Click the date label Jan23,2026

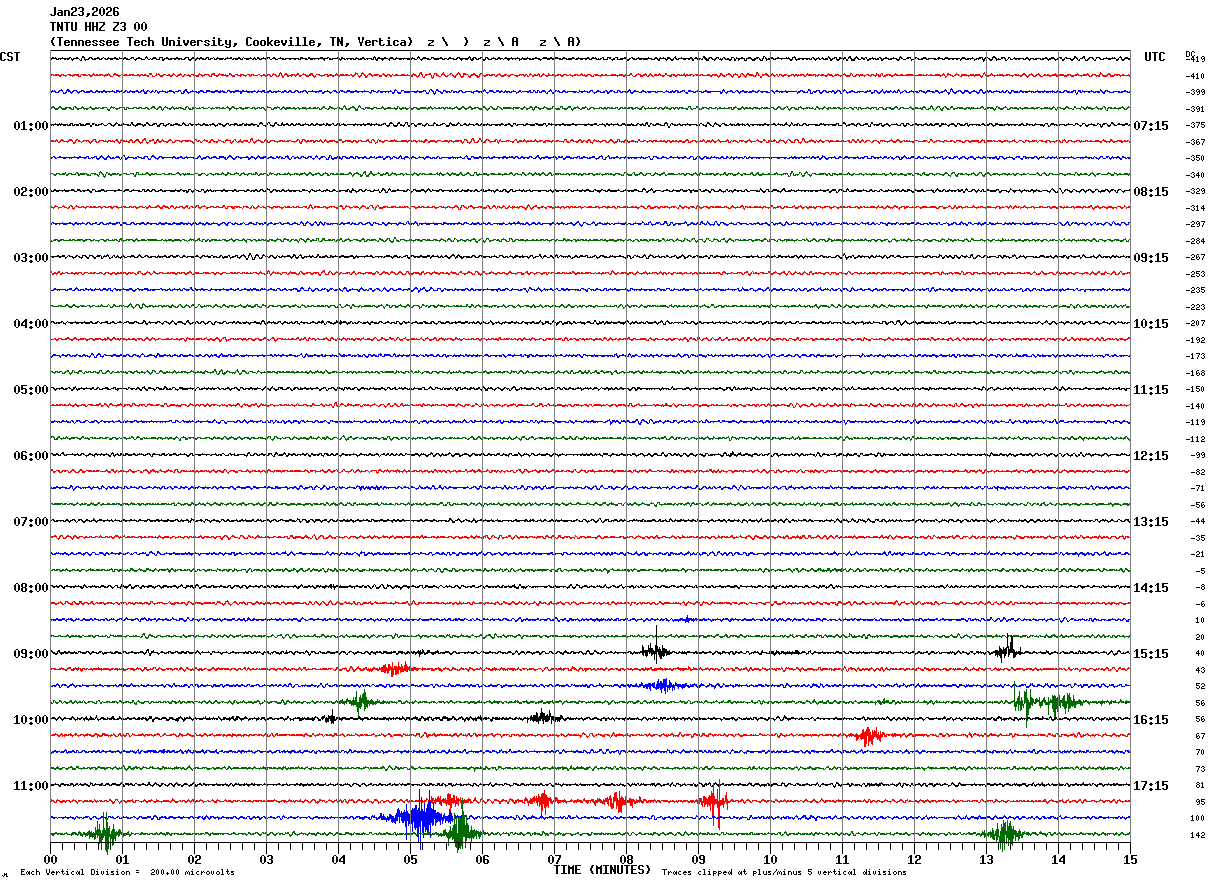tap(84, 12)
